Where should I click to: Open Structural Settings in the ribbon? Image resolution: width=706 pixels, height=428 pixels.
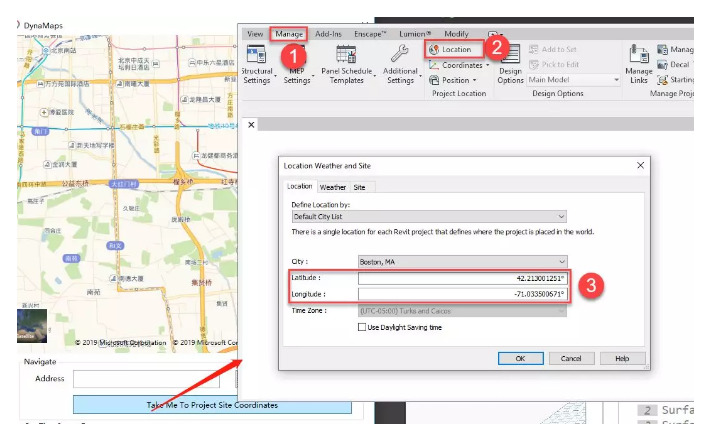(257, 64)
